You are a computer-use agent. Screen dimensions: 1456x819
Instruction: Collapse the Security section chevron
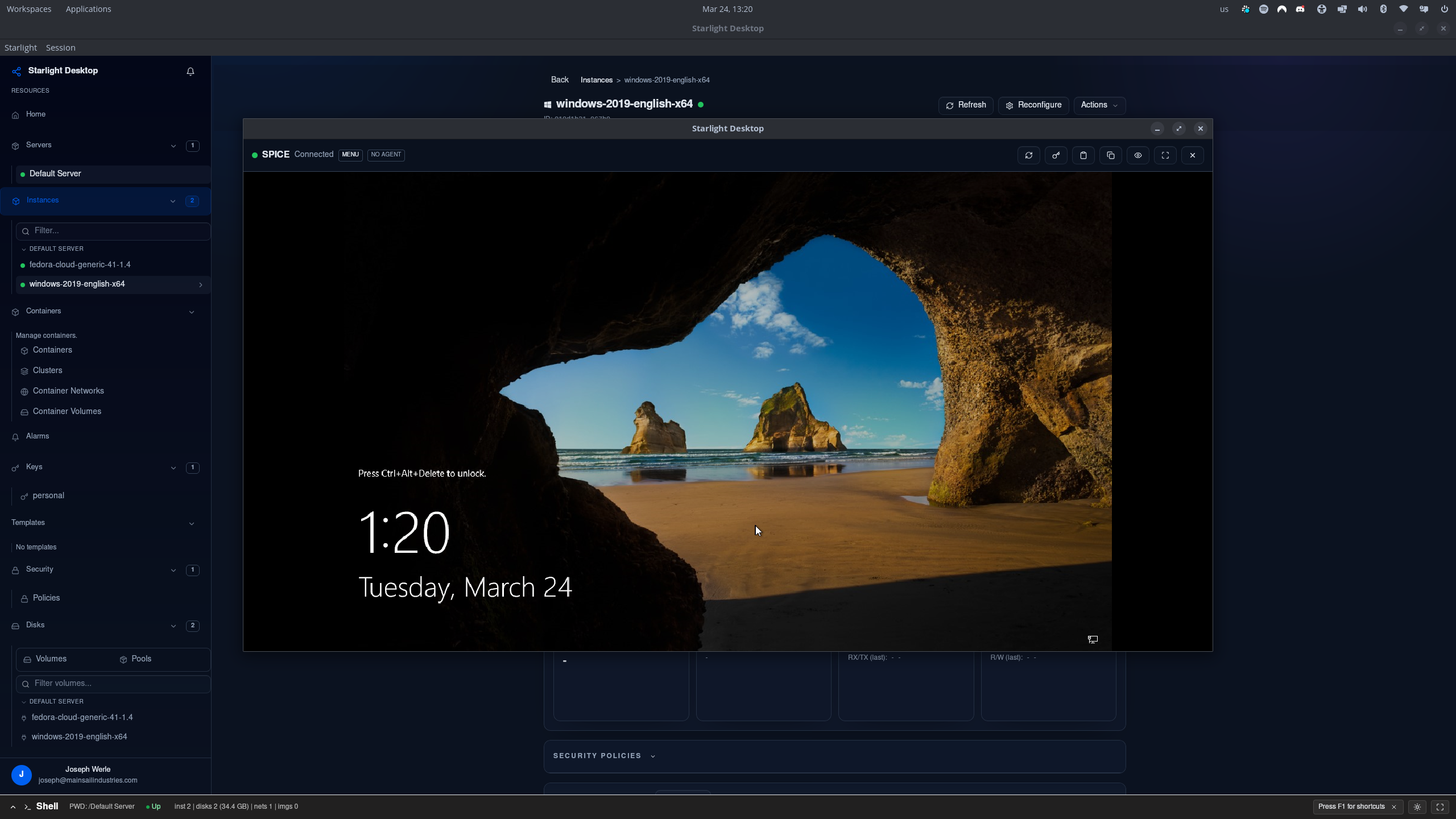point(173,570)
